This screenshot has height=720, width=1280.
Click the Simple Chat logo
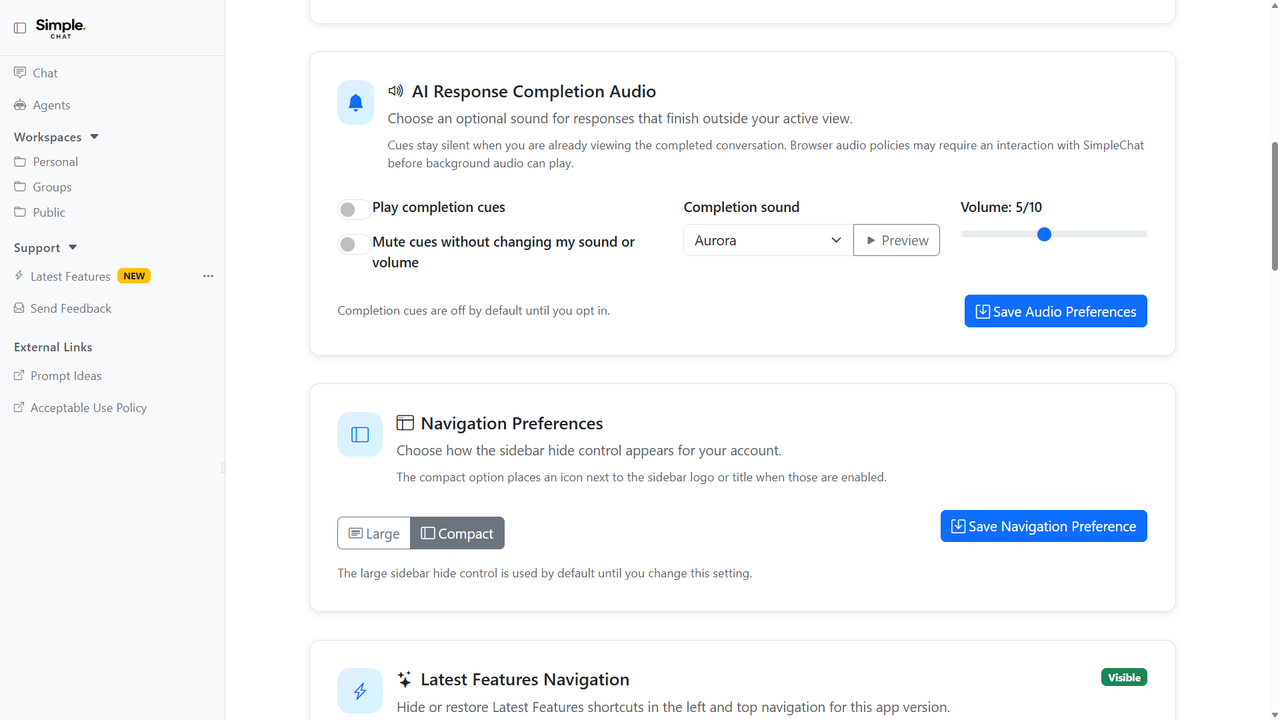(60, 28)
